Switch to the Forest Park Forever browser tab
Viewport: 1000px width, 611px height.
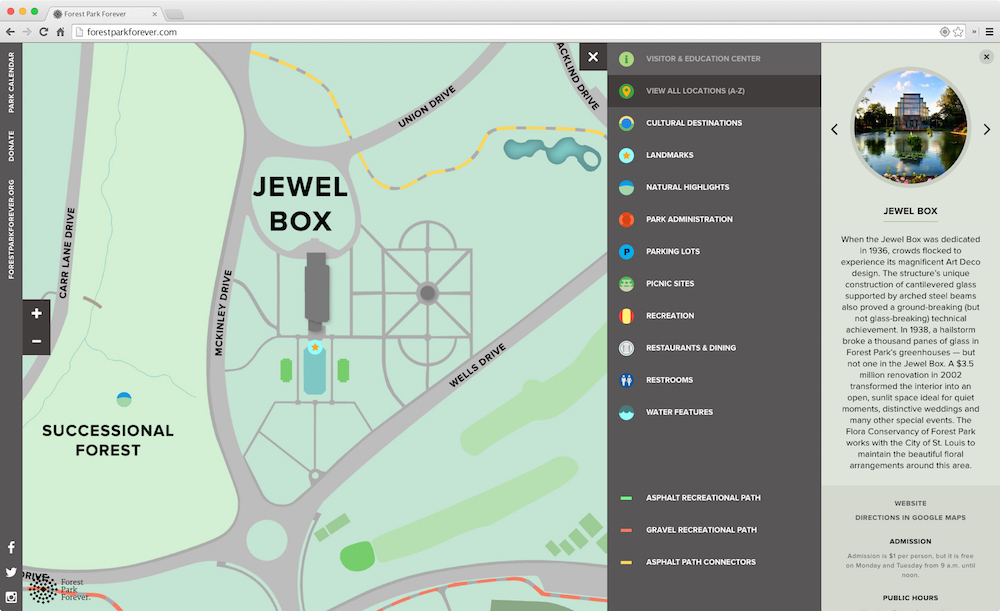pyautogui.click(x=105, y=14)
